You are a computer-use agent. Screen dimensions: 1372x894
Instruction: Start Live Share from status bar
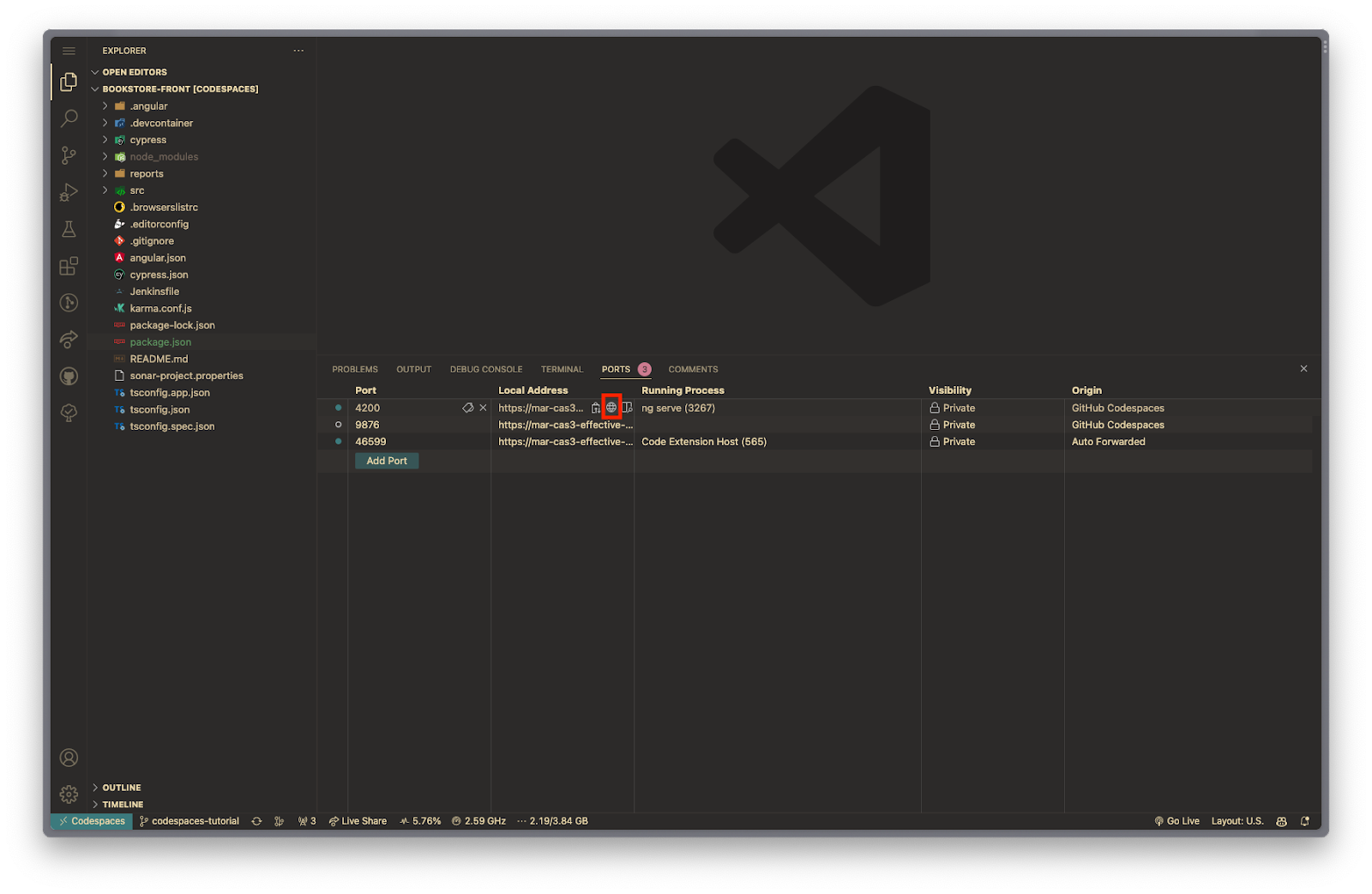tap(358, 821)
